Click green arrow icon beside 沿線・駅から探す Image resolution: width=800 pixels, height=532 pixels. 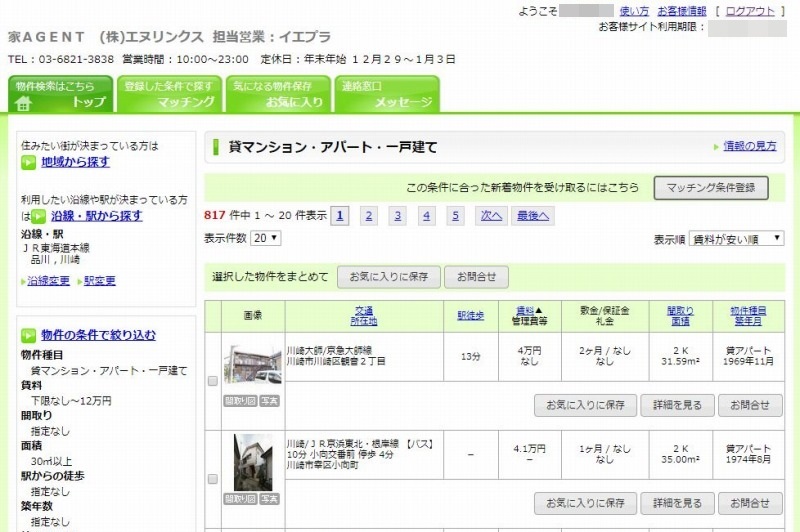[39, 216]
